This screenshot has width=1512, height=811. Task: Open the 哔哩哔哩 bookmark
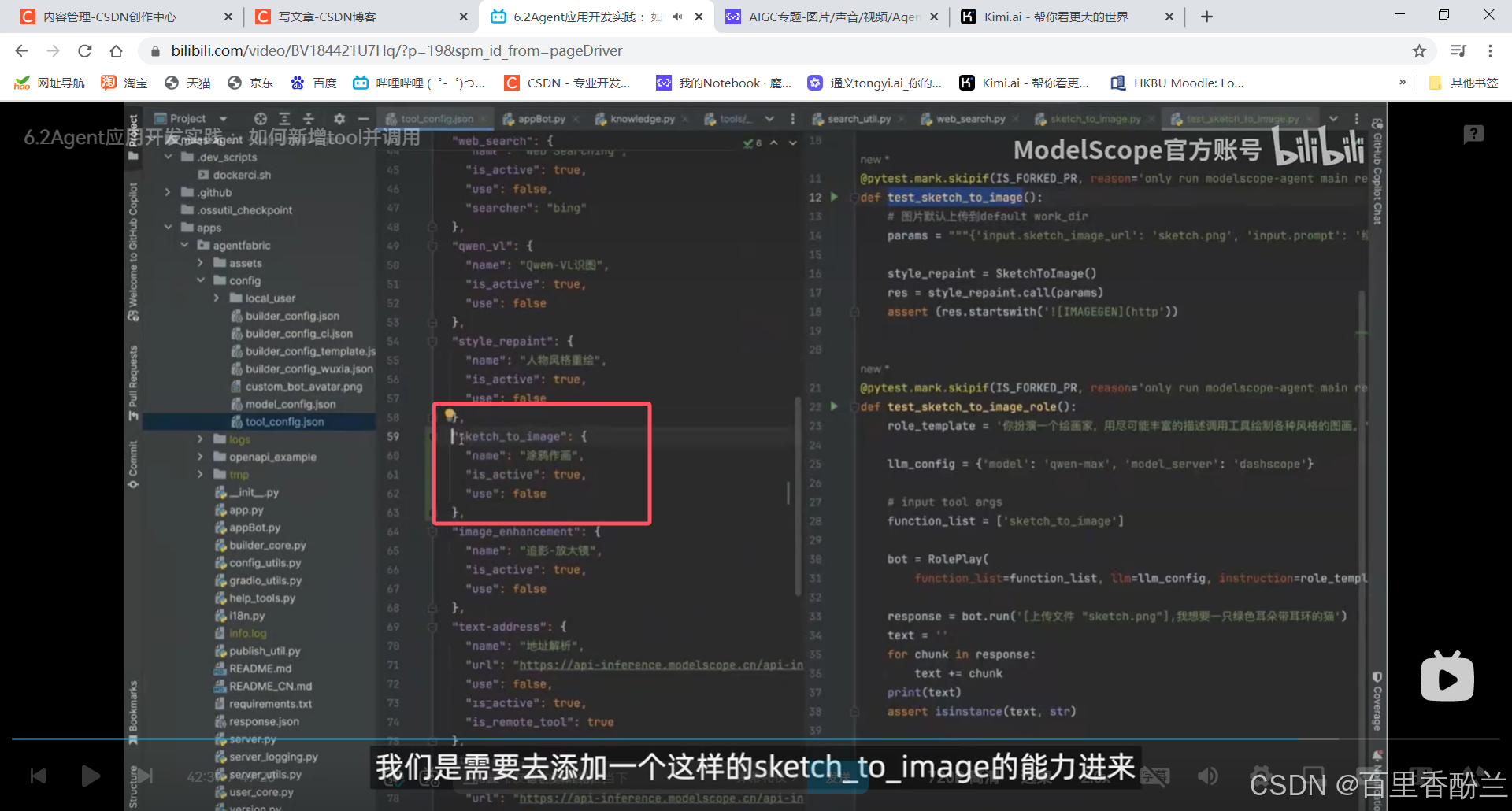click(x=419, y=83)
